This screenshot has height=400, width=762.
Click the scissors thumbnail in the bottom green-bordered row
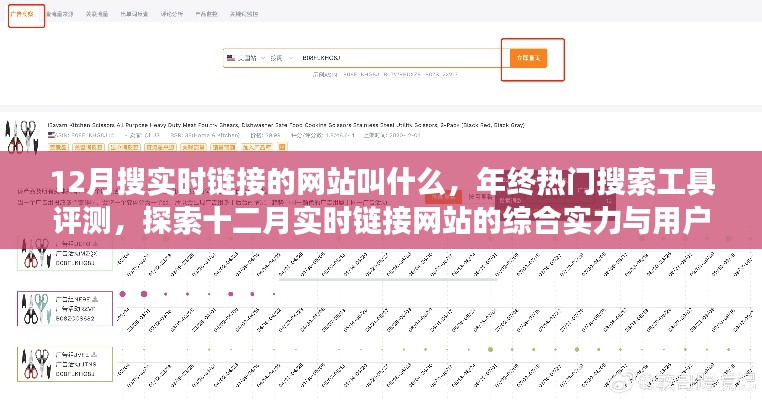point(30,362)
